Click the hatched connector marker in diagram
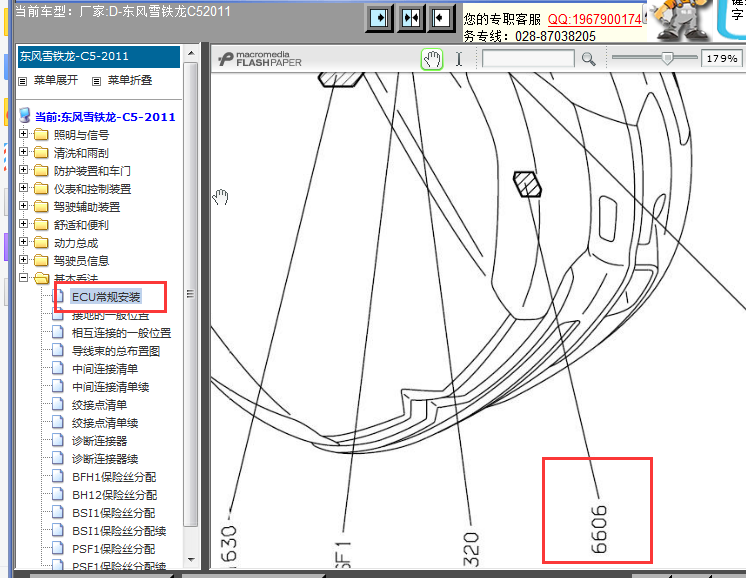 [527, 184]
